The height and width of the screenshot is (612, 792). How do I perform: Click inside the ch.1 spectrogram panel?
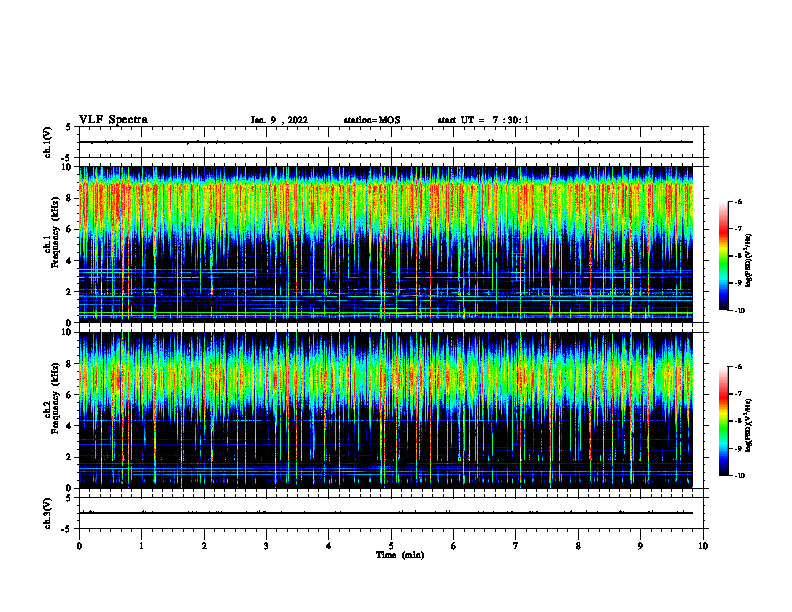[x=386, y=244]
